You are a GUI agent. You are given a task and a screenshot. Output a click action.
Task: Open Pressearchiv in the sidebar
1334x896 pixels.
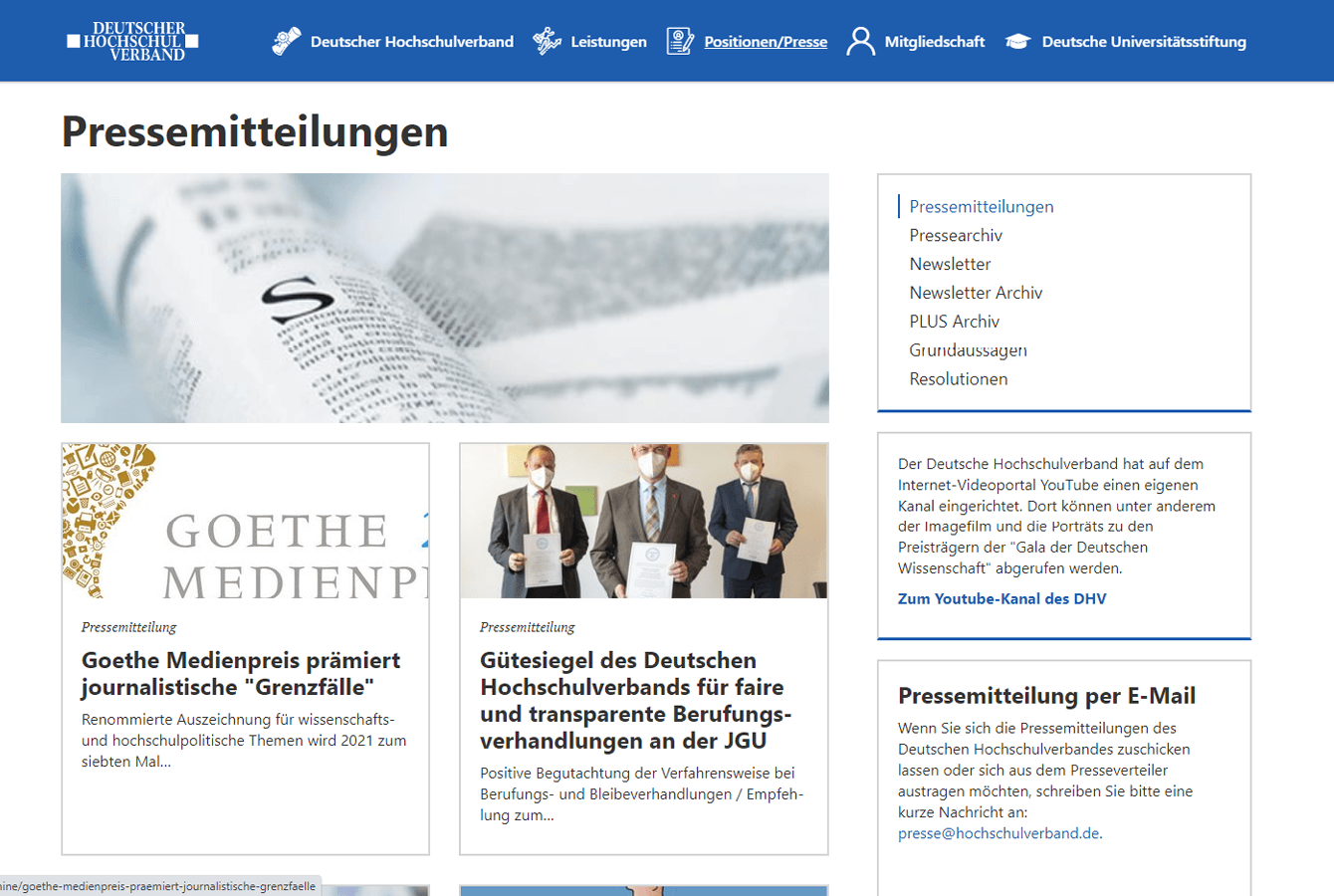click(955, 235)
